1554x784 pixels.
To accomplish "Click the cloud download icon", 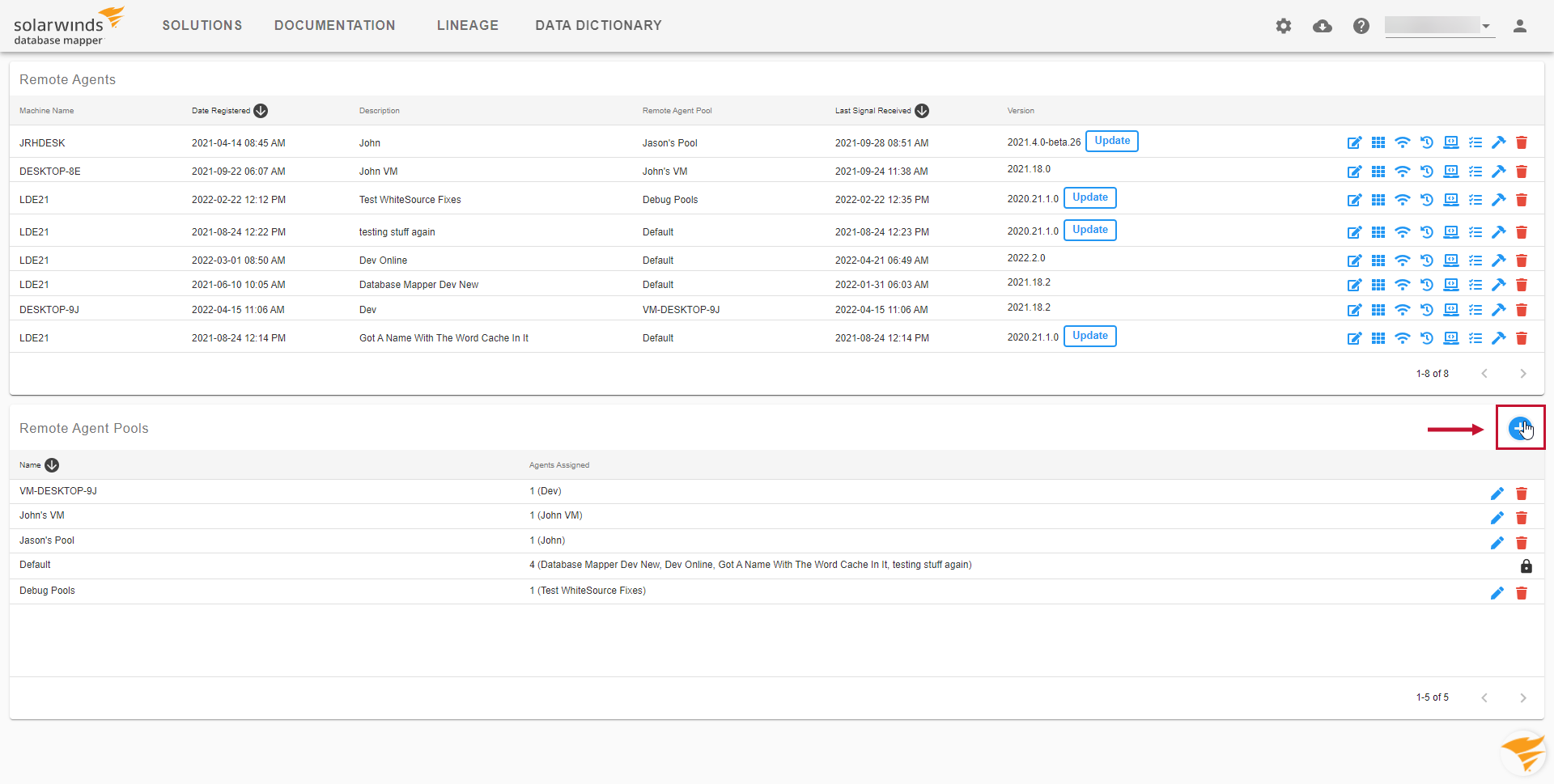I will [1323, 26].
